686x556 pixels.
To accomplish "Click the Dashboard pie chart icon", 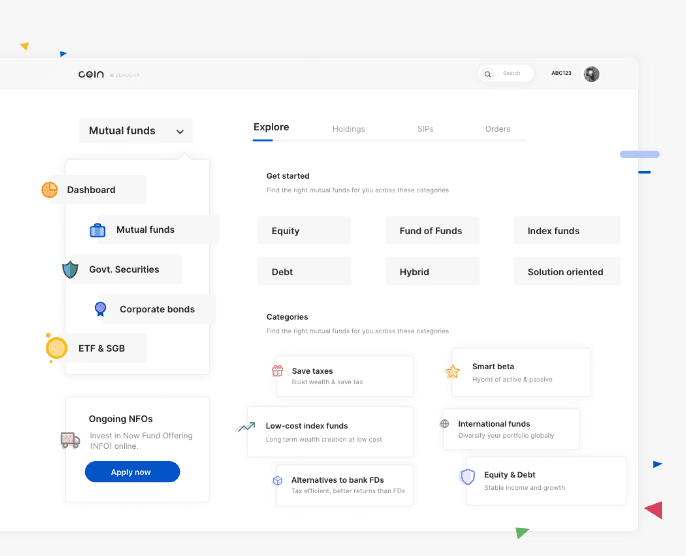I will point(49,190).
